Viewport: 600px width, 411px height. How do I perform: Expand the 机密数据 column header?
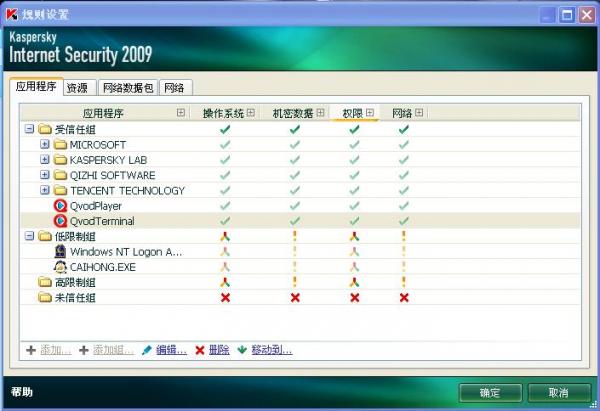pos(320,113)
